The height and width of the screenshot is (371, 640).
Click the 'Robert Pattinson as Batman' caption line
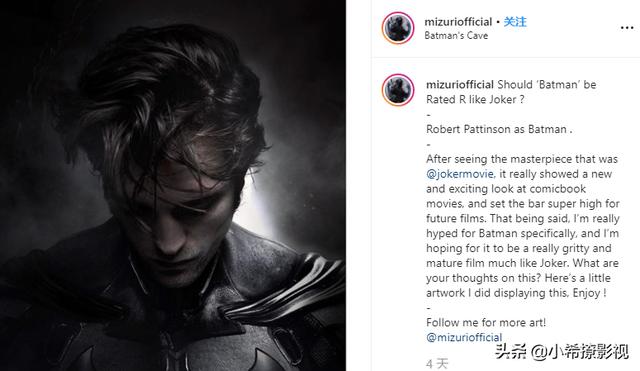tap(499, 129)
